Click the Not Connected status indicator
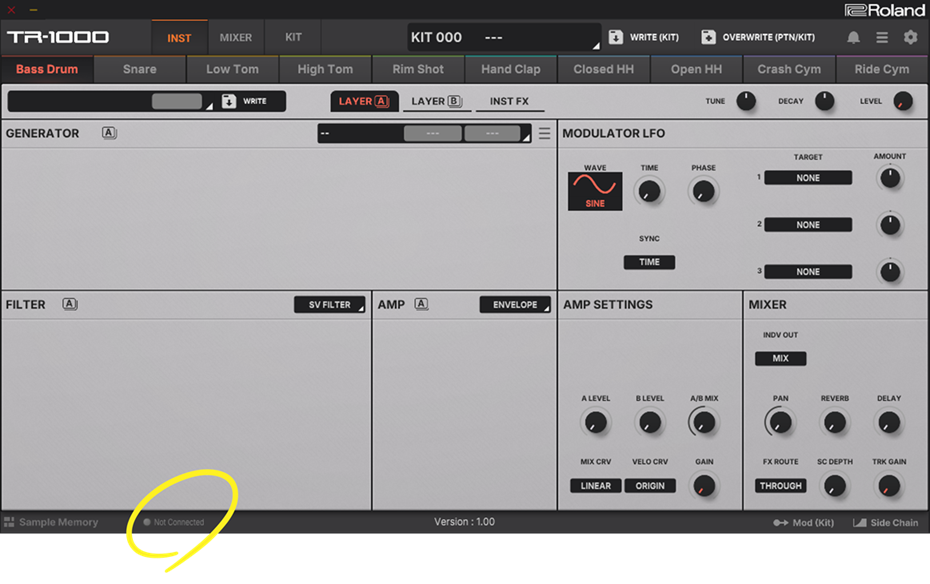The image size is (930, 584). 174,522
